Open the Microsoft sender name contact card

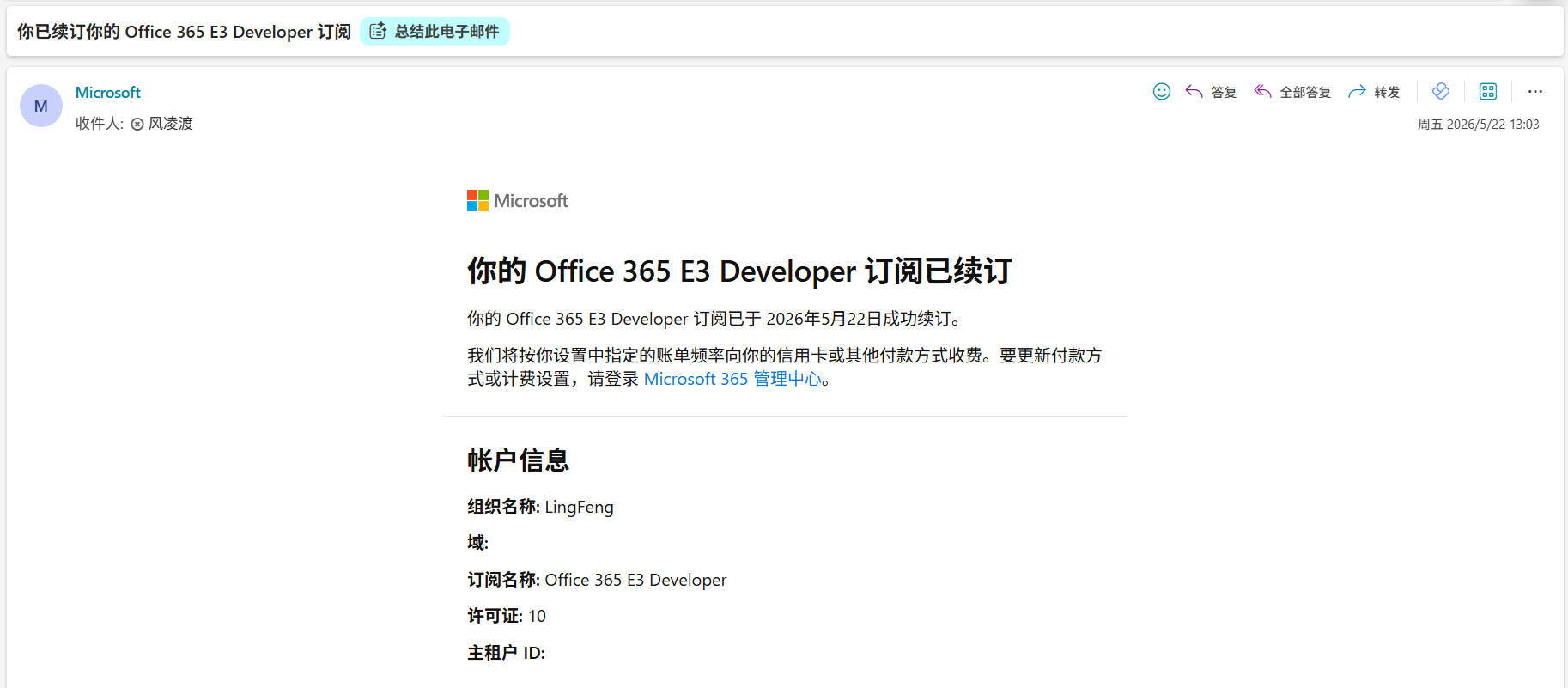click(108, 92)
